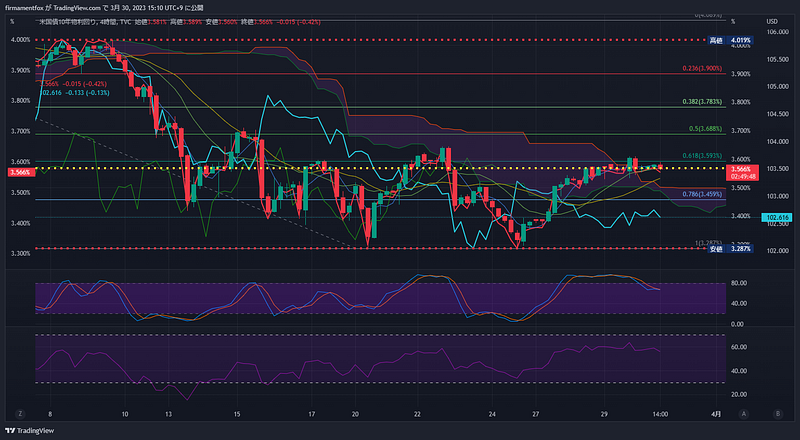800x440 pixels.
Task: Click the TradingView logo at bottom left
Action: click(x=30, y=431)
